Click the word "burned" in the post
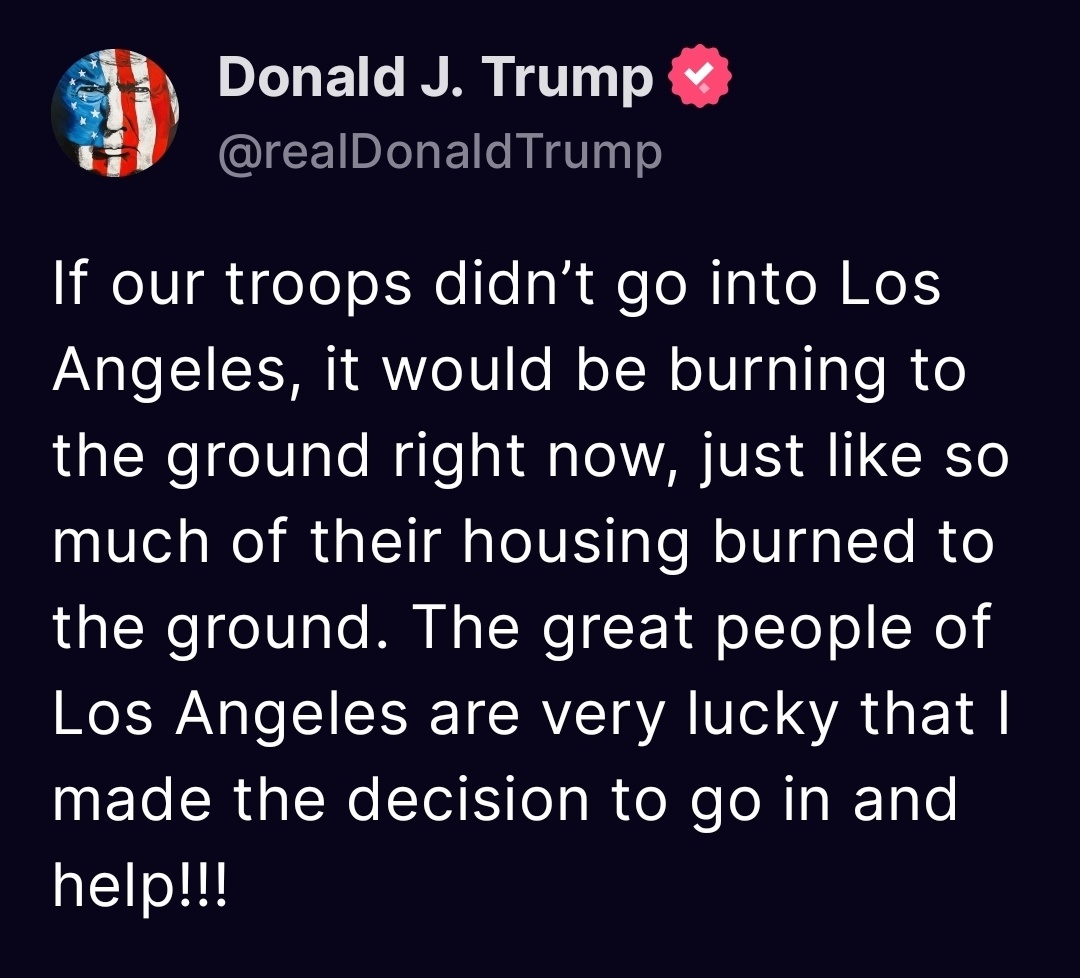The image size is (1080, 978). [x=815, y=541]
